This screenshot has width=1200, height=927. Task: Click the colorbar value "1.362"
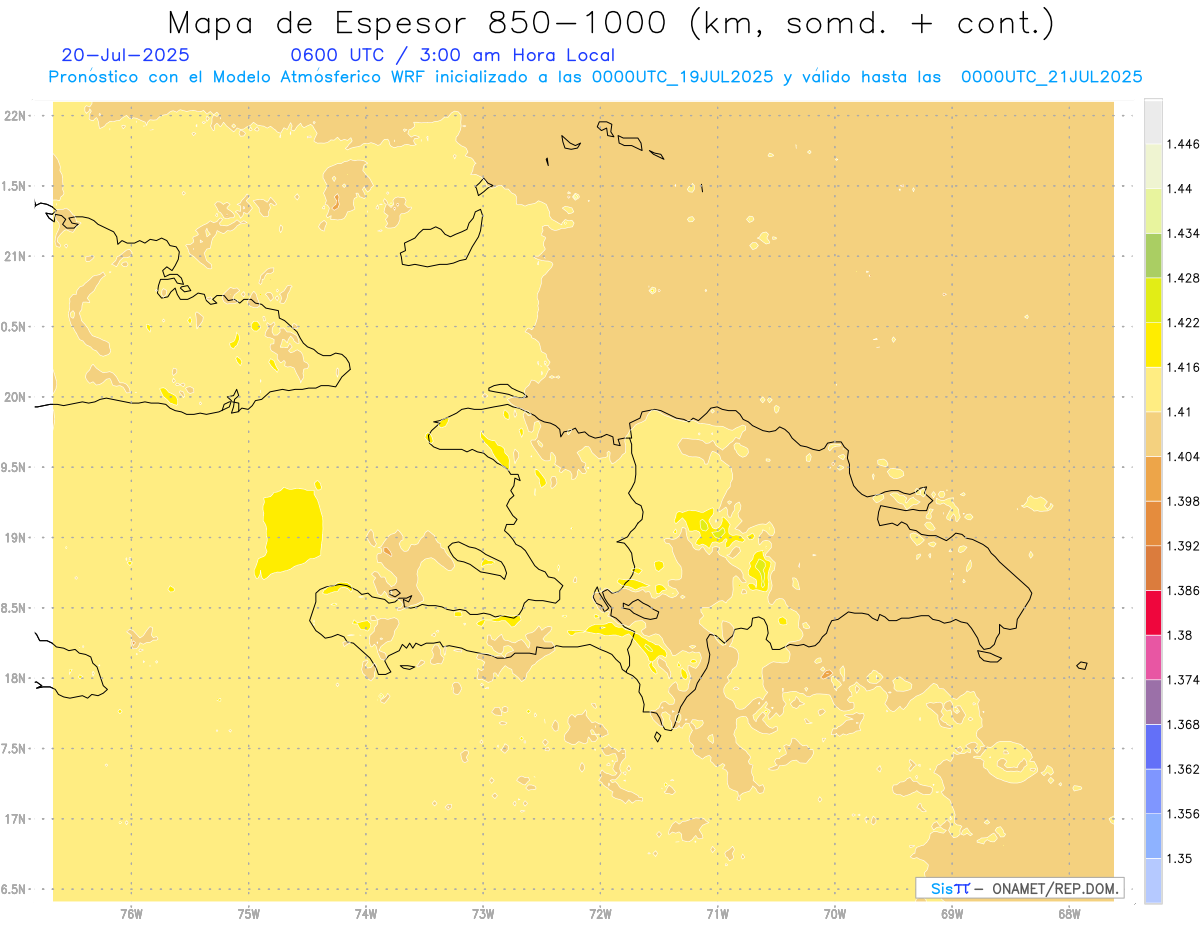click(1183, 769)
